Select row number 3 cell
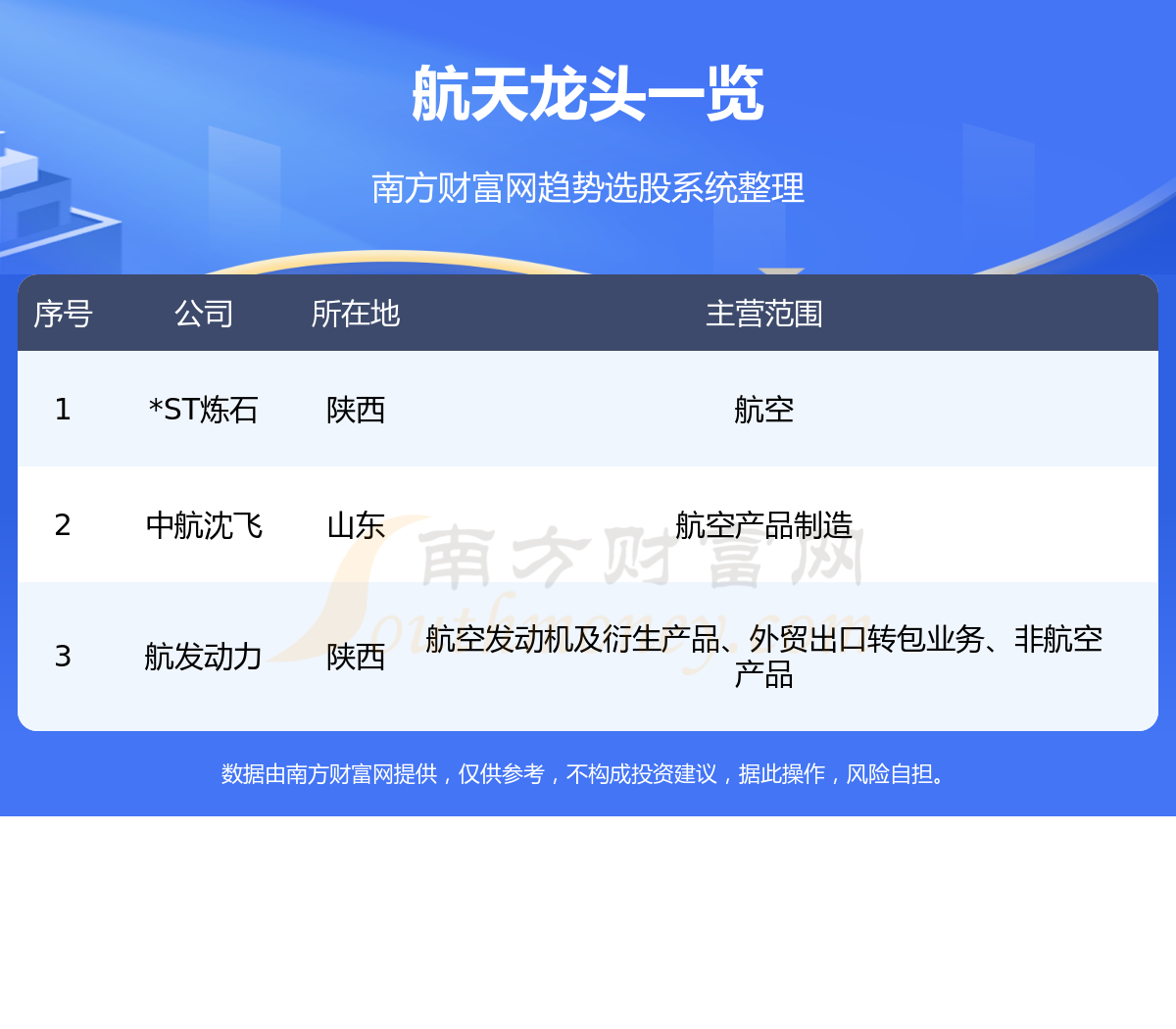1176x1029 pixels. (63, 657)
